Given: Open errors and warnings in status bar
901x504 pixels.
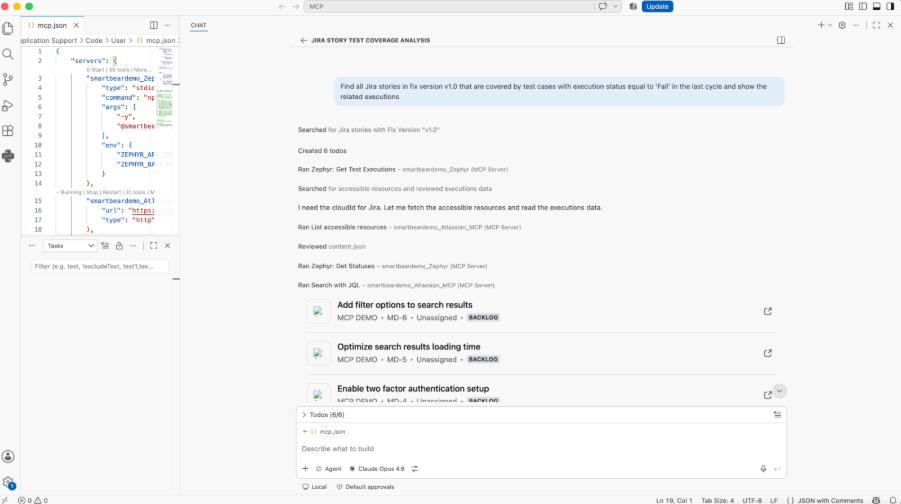Looking at the screenshot, I should click(x=33, y=501).
